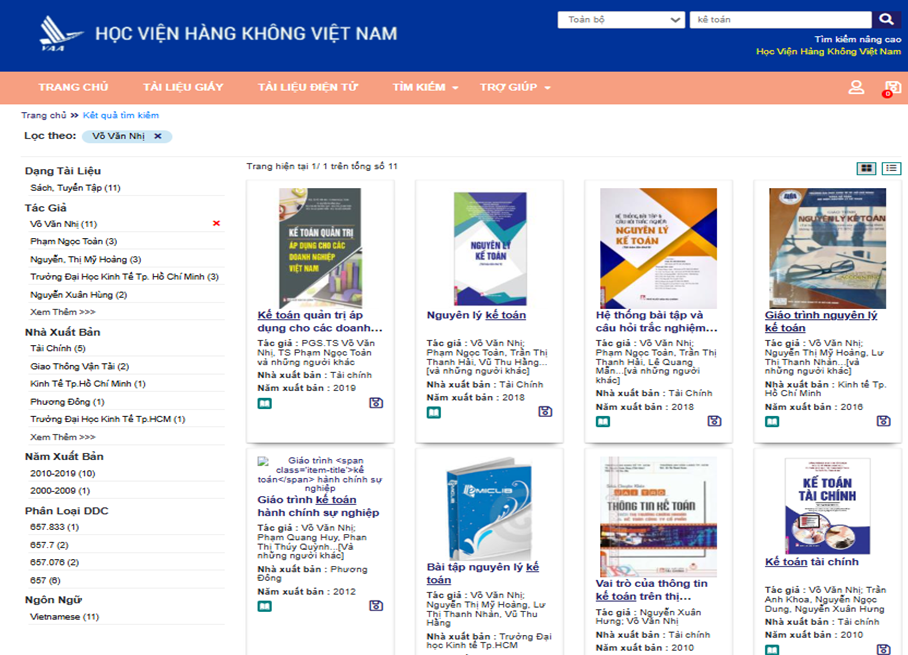
Task: Show more authors with Xem Thêm
Action: (63, 312)
